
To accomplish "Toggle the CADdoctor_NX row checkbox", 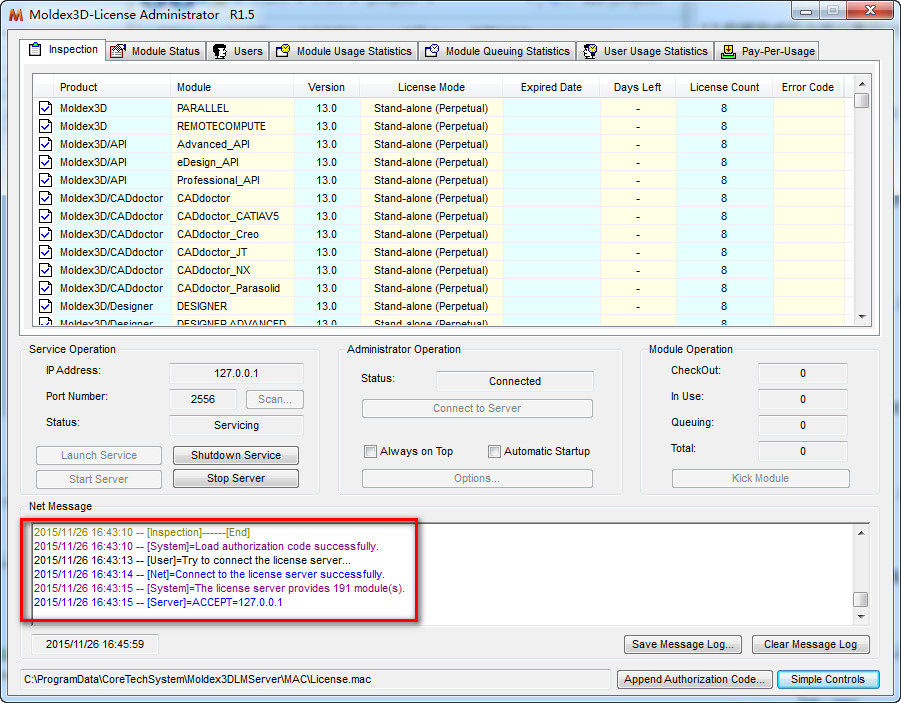I will point(45,270).
